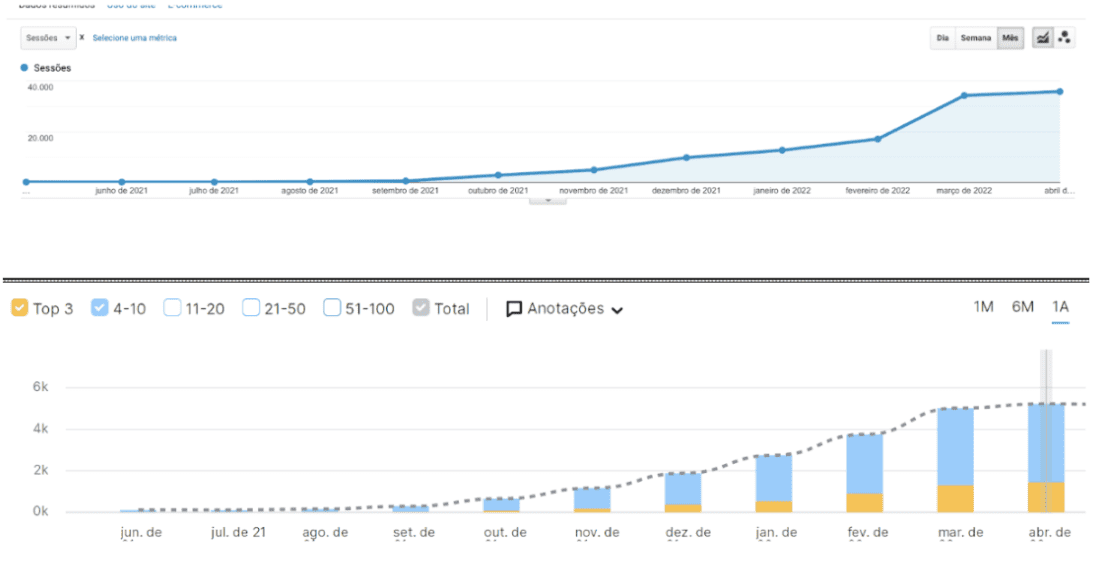
Task: Toggle the Total checkbox
Action: pyautogui.click(x=421, y=308)
